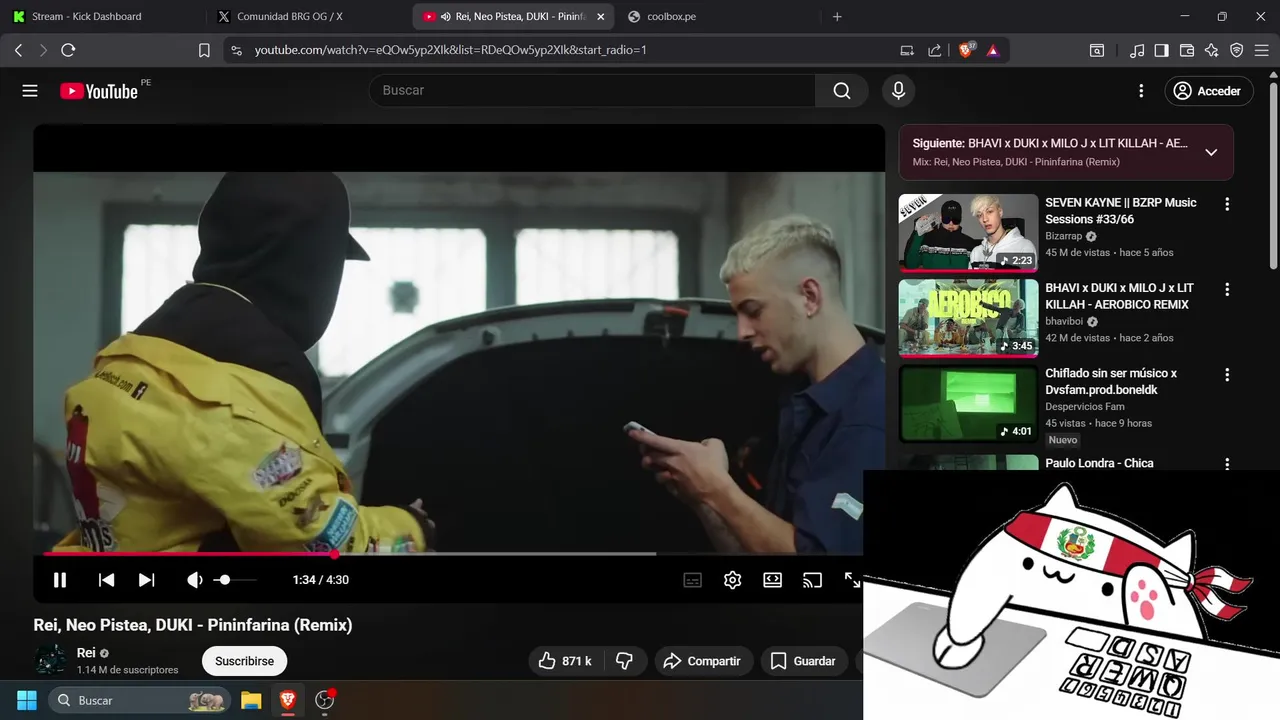
Task: Open the player settings gear
Action: pos(732,580)
